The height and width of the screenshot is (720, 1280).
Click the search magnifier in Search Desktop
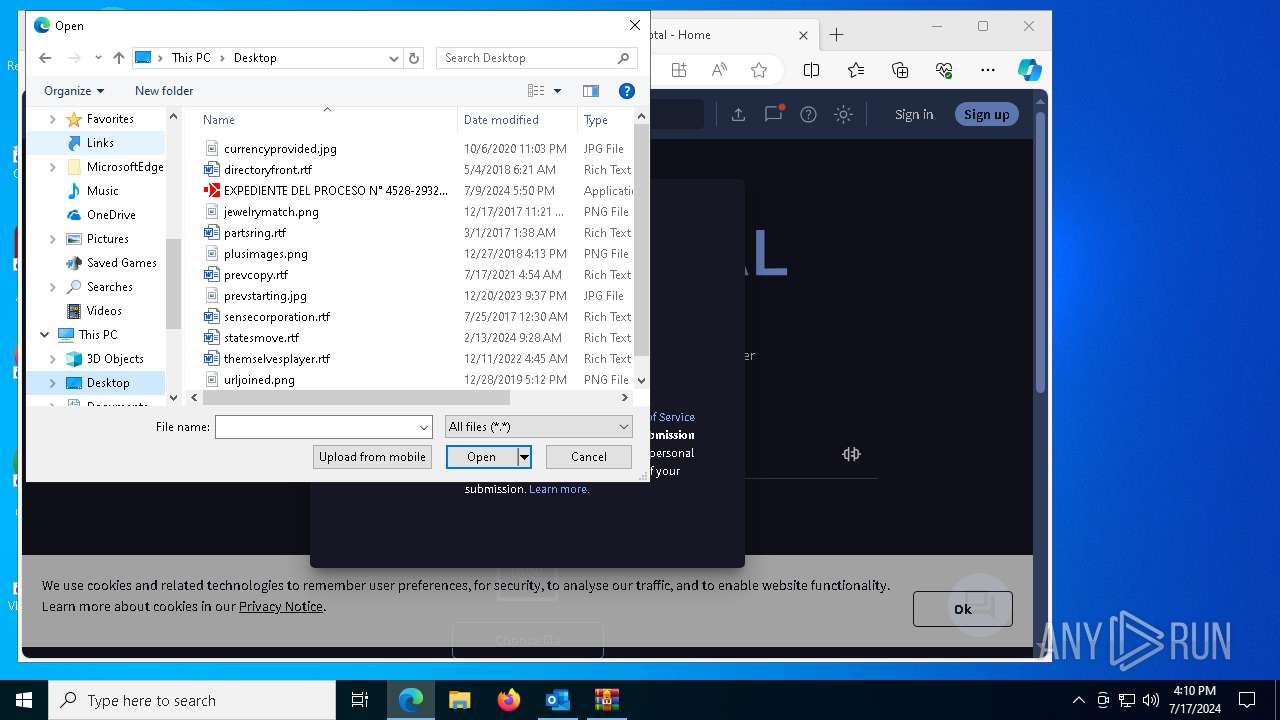[x=623, y=58]
